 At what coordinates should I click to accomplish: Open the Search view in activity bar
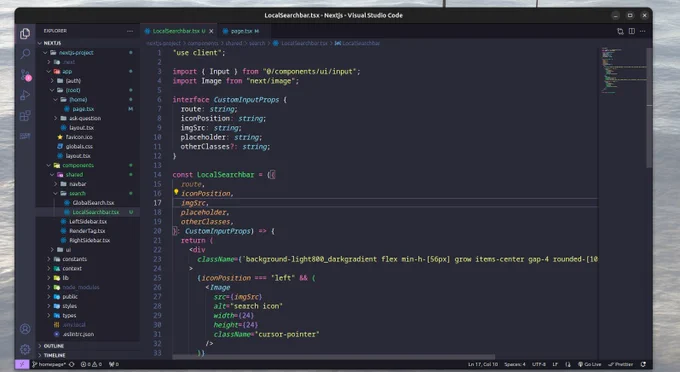tap(25, 54)
